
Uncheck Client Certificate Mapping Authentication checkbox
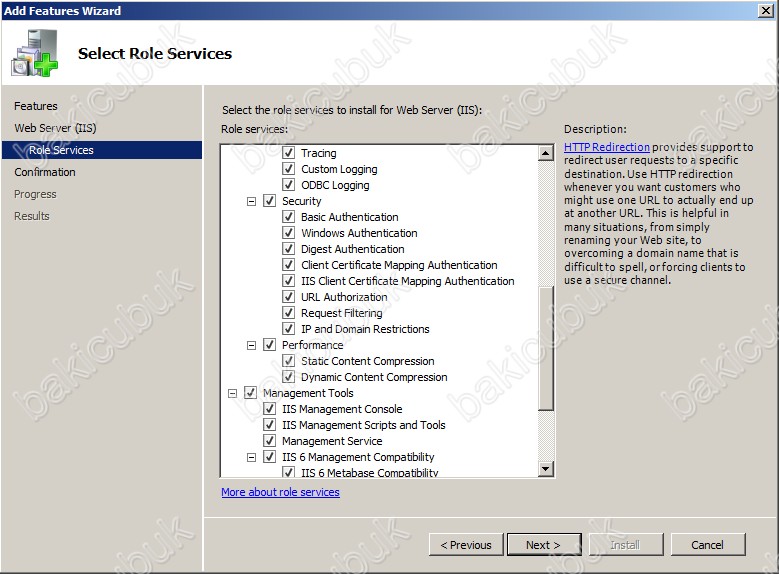288,264
